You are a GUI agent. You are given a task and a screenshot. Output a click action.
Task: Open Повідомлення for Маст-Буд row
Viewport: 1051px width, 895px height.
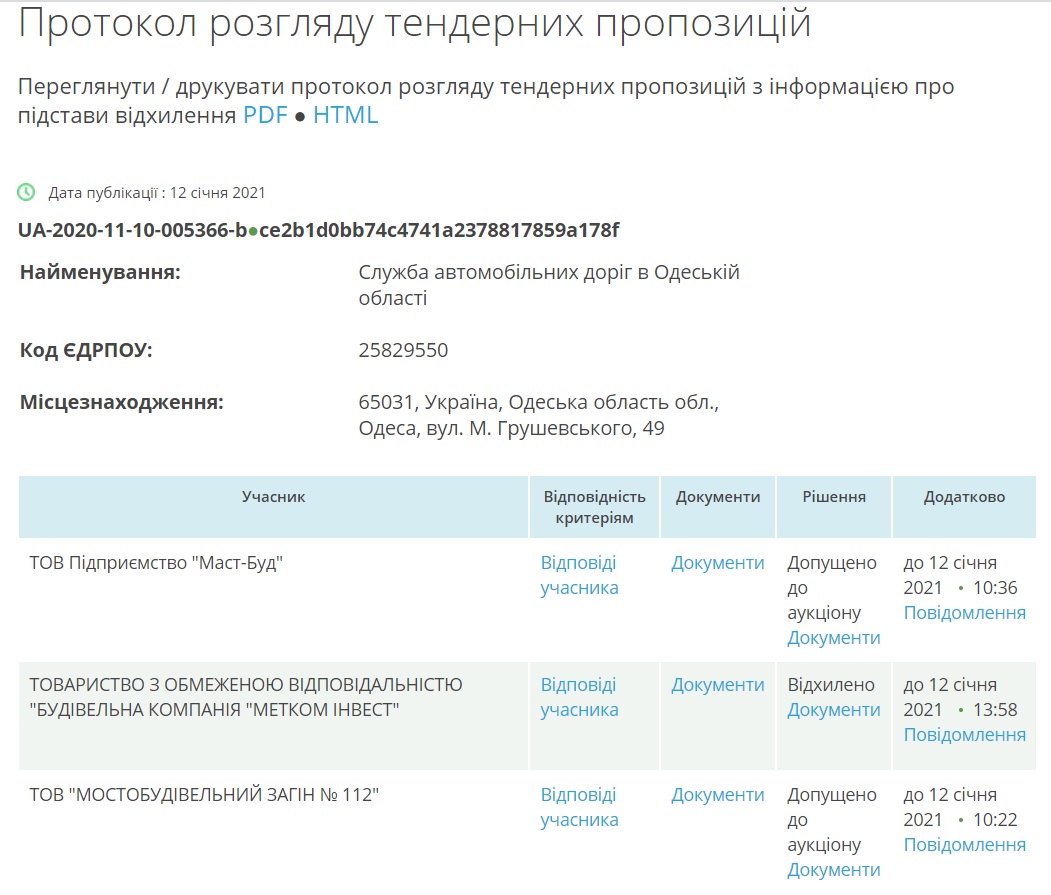tap(965, 613)
